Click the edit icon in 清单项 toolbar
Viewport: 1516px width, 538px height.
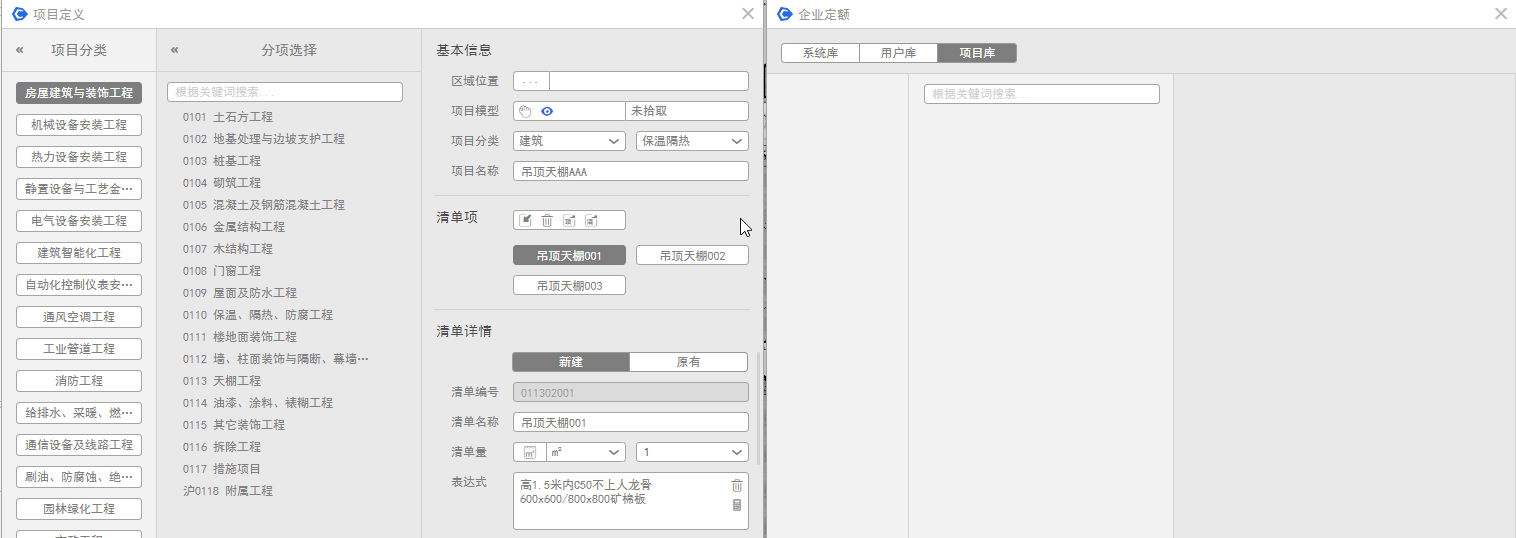[526, 220]
